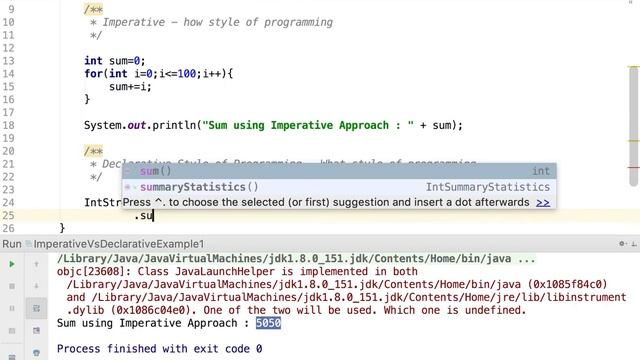640x360 pixels.
Task: Click the Up the stack trace arrow
Action: pyautogui.click(x=36, y=264)
